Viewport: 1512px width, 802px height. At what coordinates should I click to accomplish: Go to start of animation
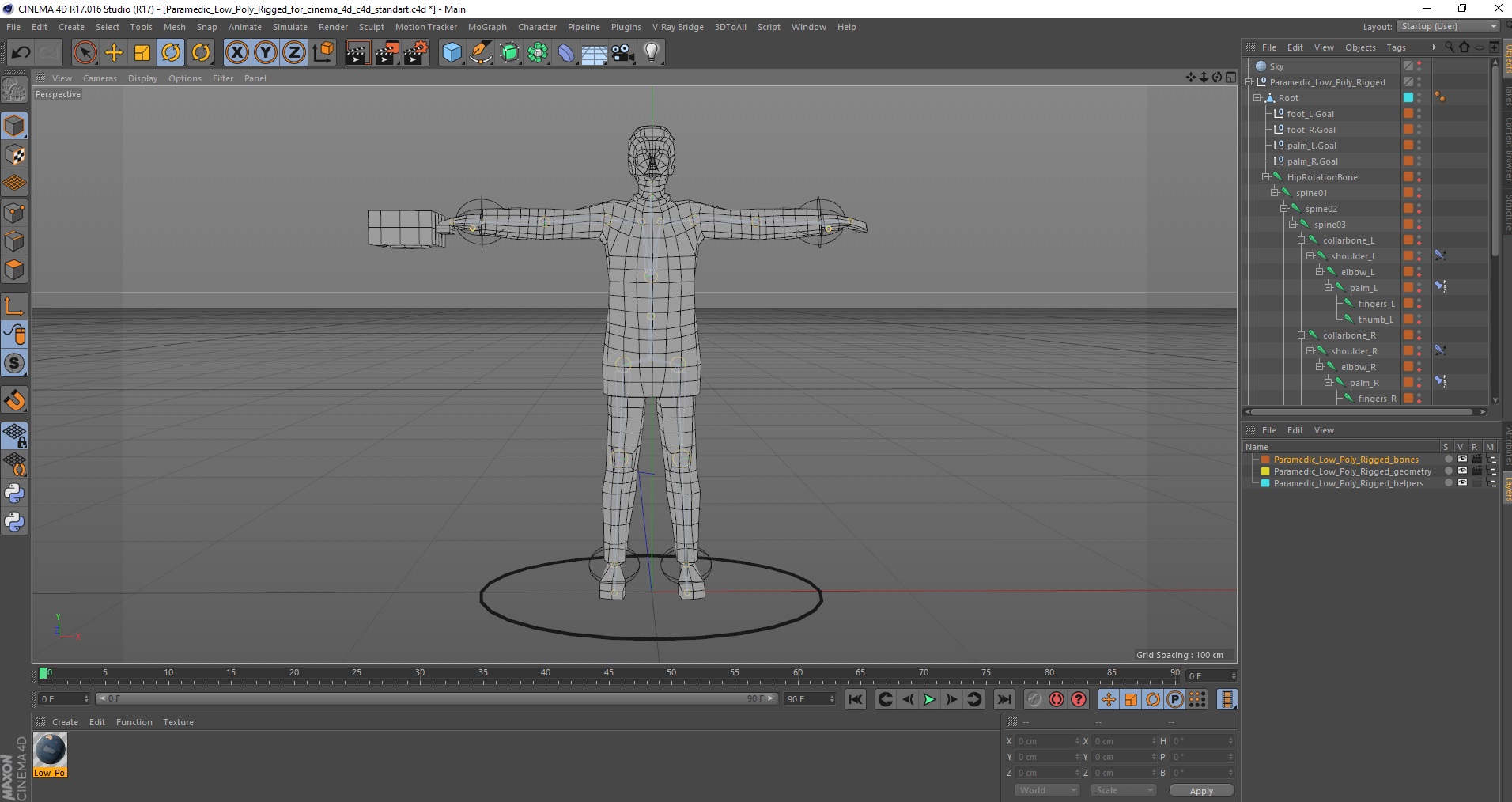coord(855,699)
